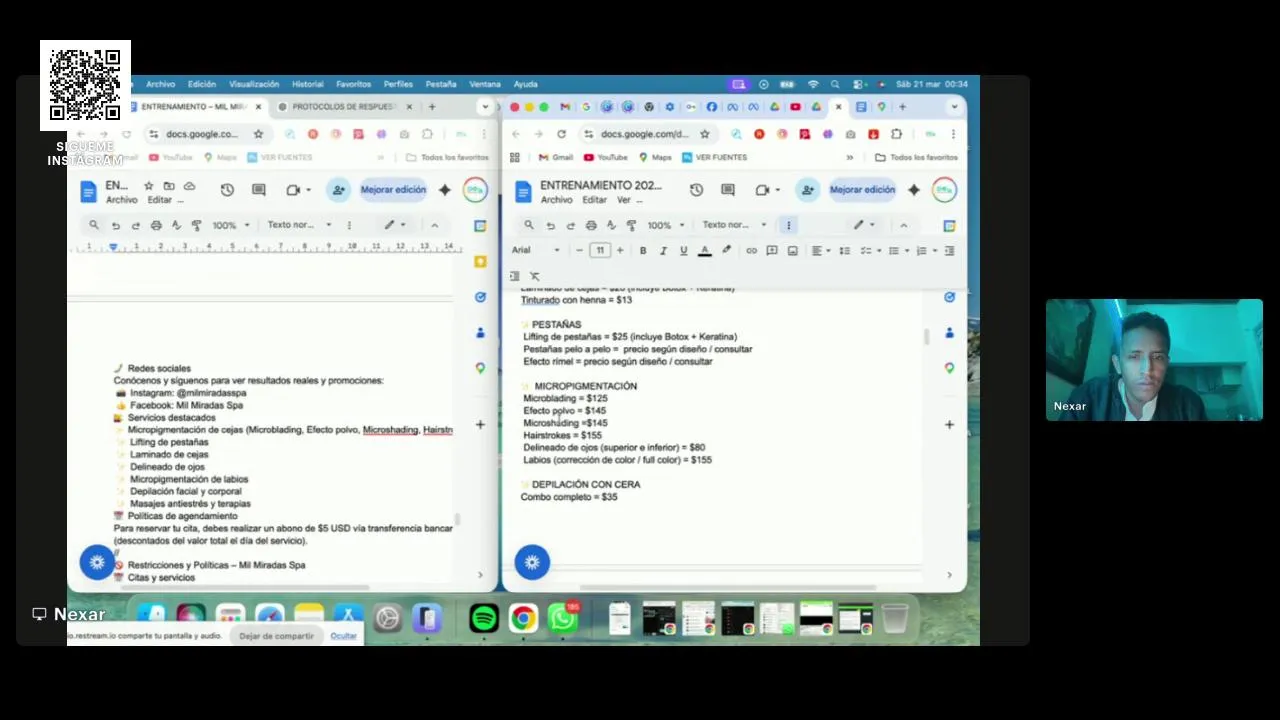Click paint format icon in right document
The height and width of the screenshot is (720, 1280).
tap(632, 226)
